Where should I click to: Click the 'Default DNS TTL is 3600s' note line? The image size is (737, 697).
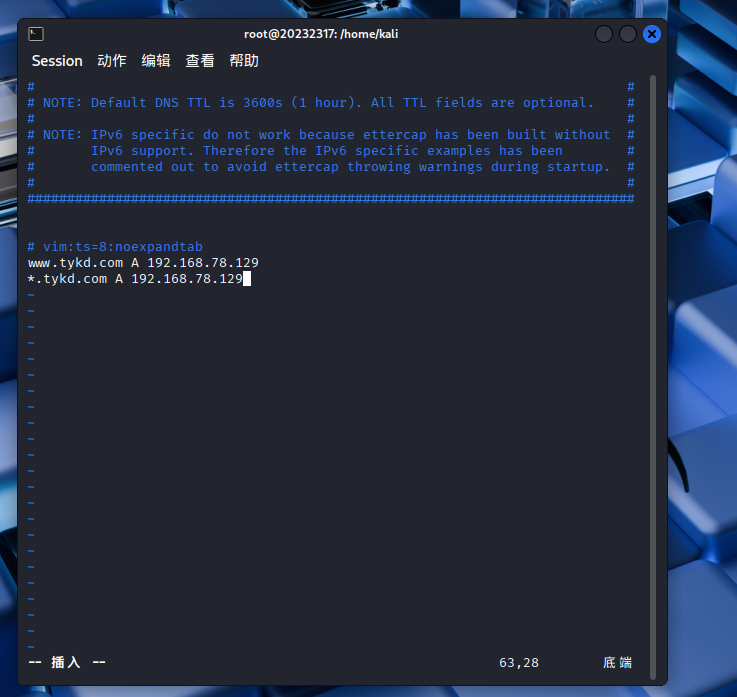click(331, 103)
